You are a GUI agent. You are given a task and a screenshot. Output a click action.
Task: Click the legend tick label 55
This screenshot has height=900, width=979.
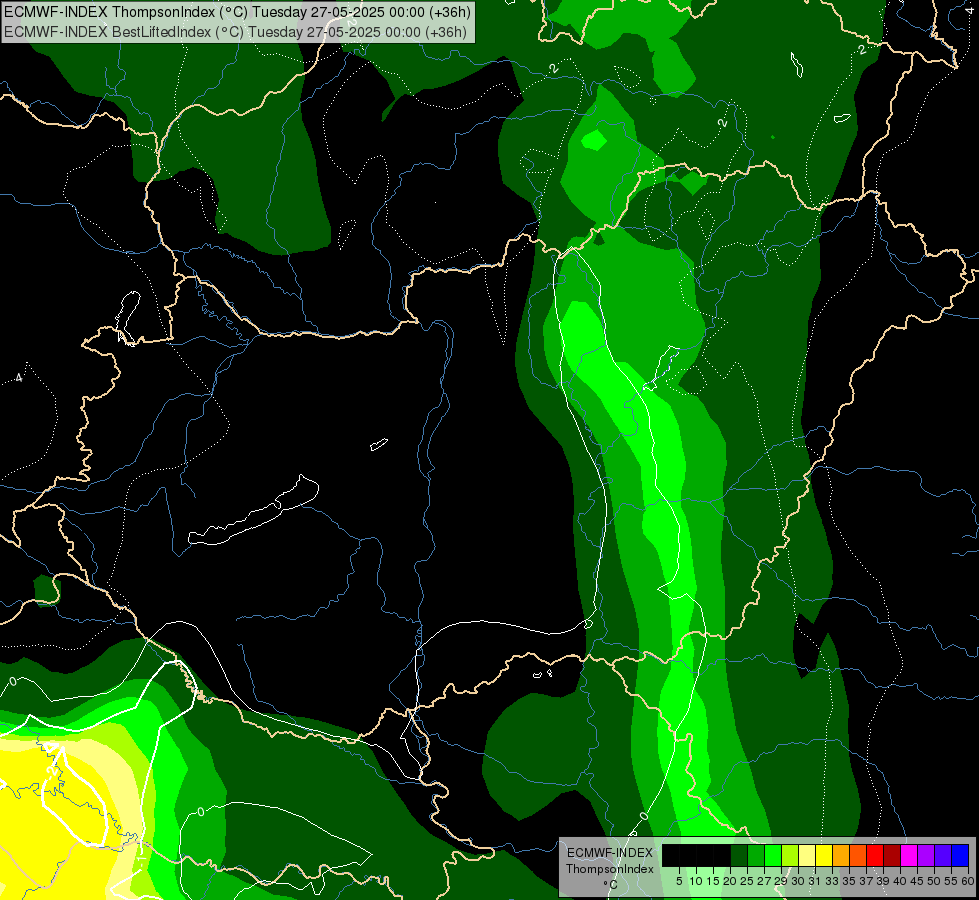click(952, 881)
